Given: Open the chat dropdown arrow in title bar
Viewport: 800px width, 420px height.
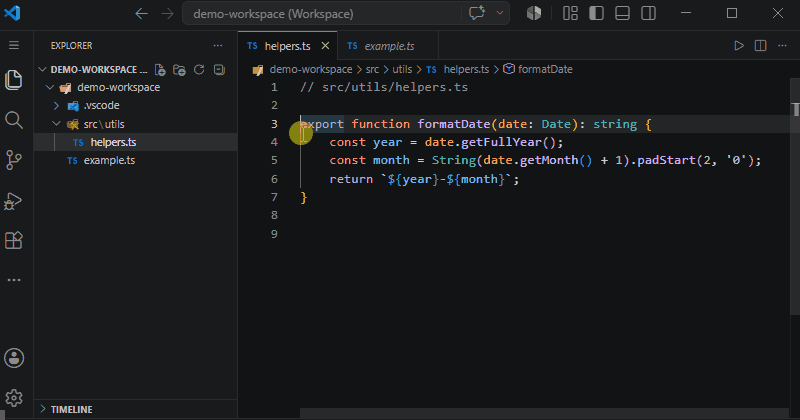Looking at the screenshot, I should (x=500, y=13).
